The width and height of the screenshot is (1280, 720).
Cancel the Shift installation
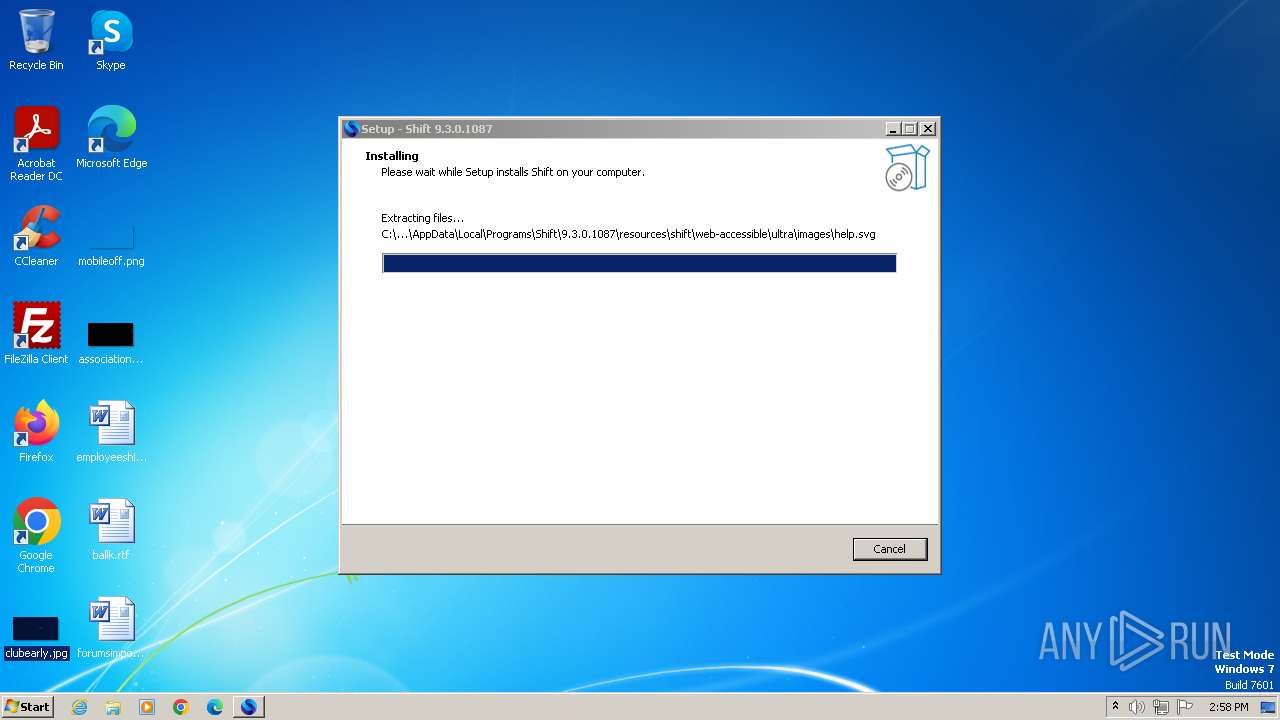889,549
